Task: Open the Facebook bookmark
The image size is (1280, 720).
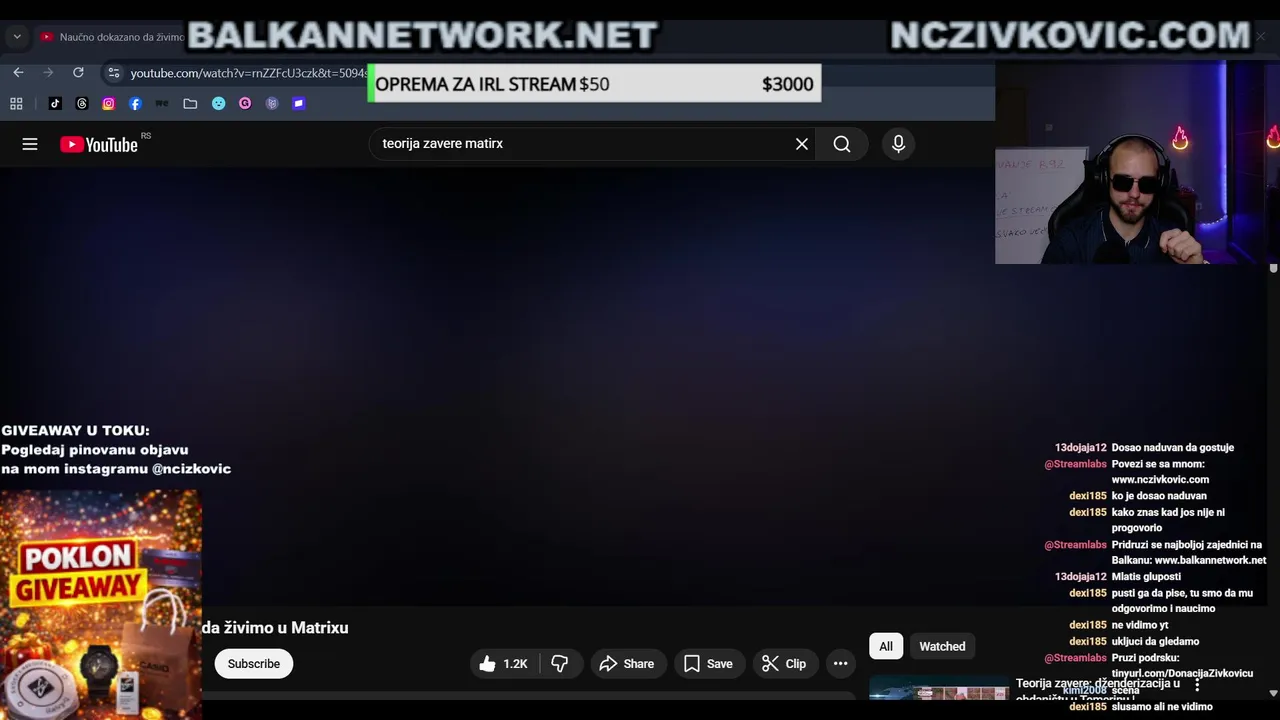Action: coord(135,103)
